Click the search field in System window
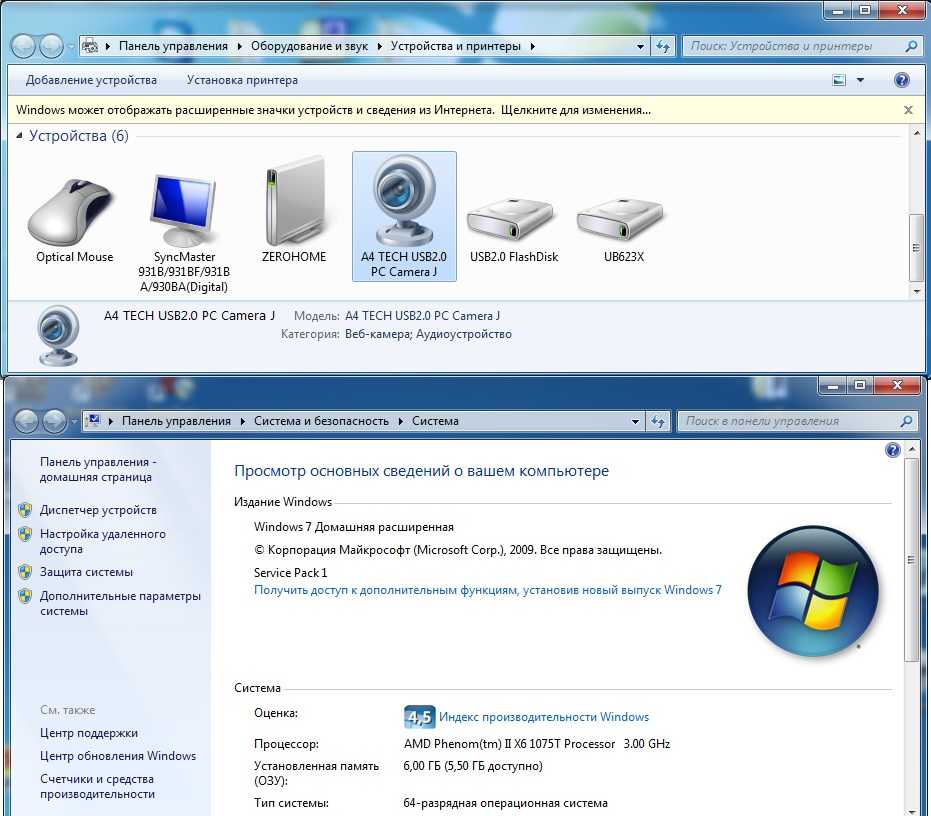The width and height of the screenshot is (931, 816). [790, 421]
